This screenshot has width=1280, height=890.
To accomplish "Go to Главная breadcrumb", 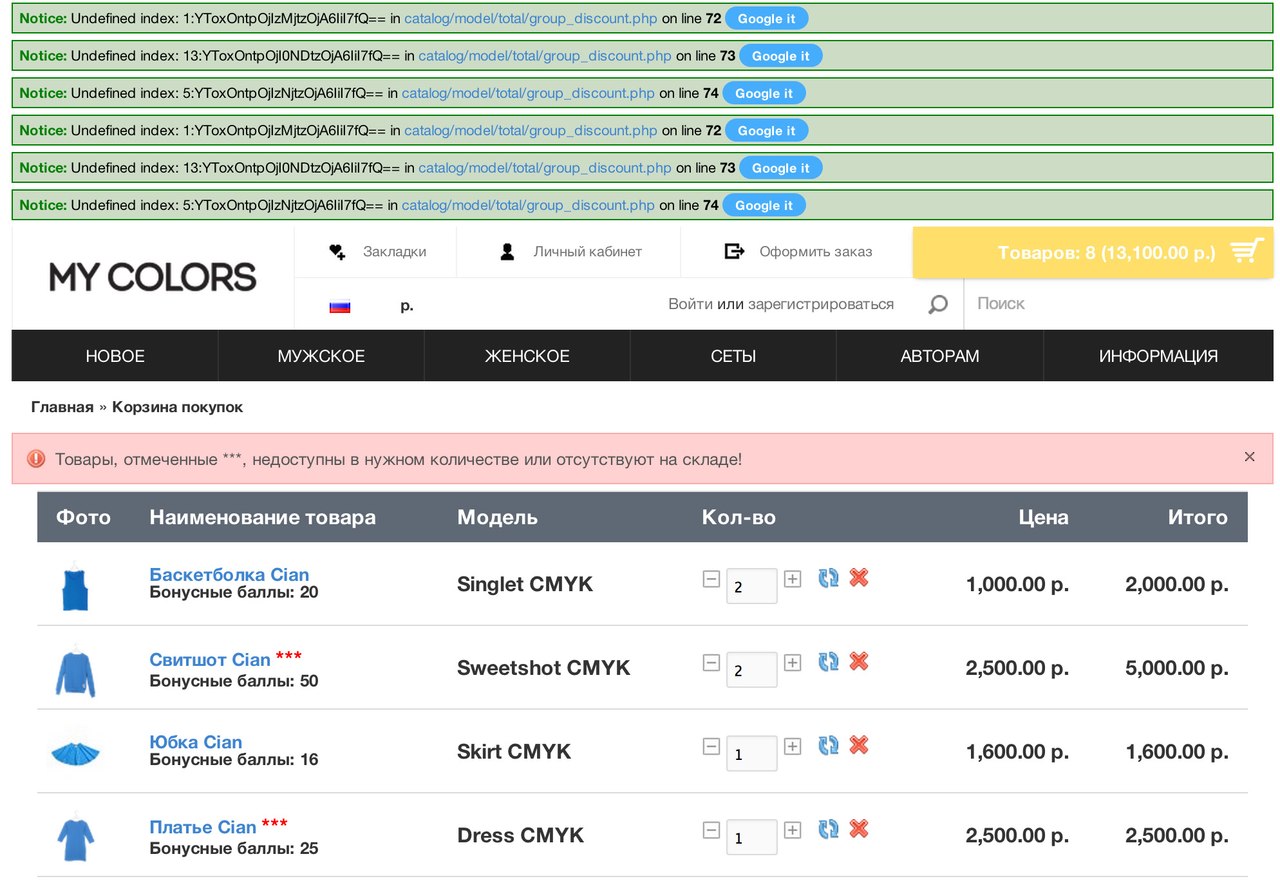I will (x=62, y=407).
